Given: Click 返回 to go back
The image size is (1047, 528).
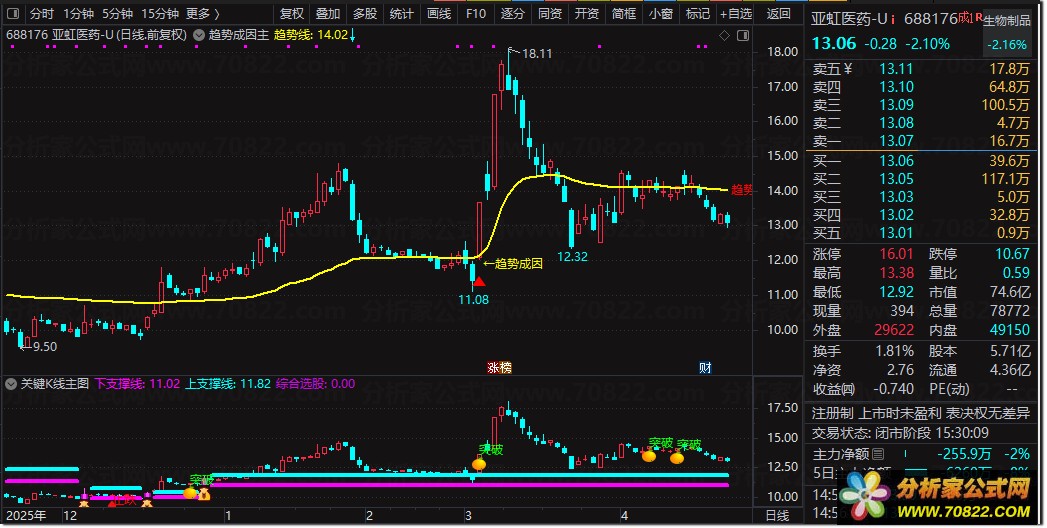Looking at the screenshot, I should 779,13.
